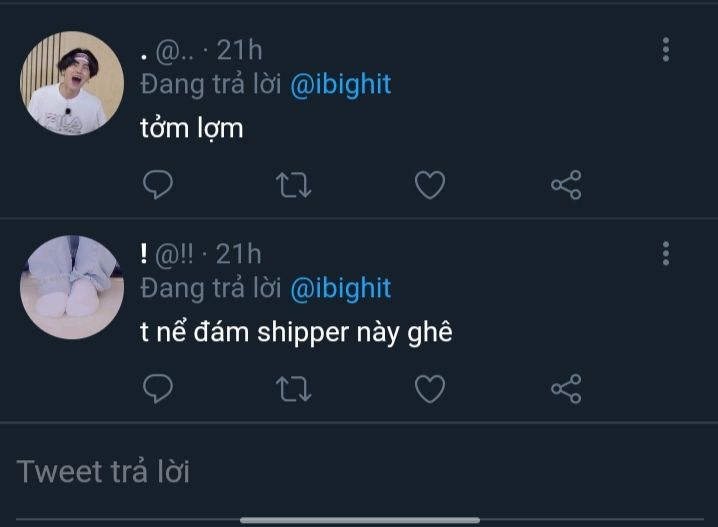Open @ibighit link in second reply
This screenshot has height=527, width=718.
coord(341,289)
